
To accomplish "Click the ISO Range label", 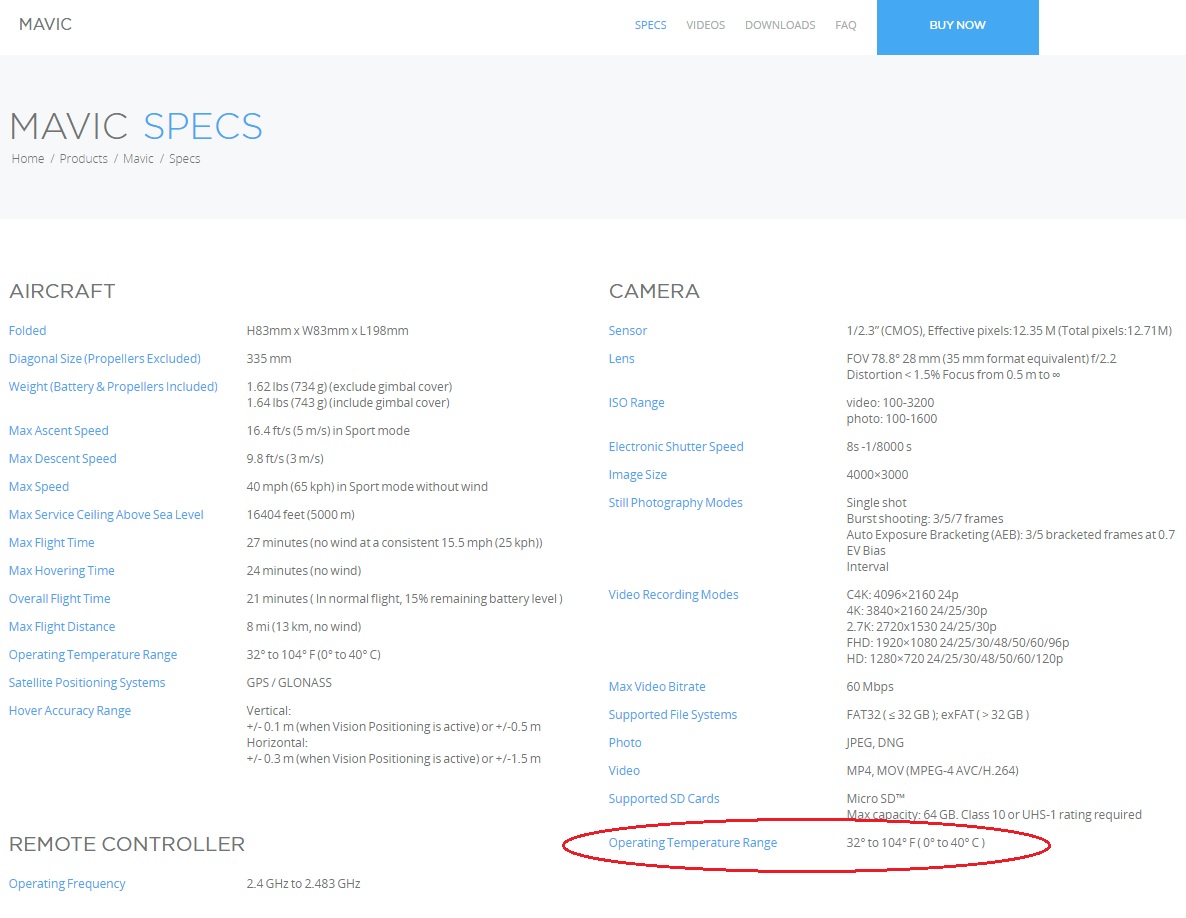I will [636, 402].
